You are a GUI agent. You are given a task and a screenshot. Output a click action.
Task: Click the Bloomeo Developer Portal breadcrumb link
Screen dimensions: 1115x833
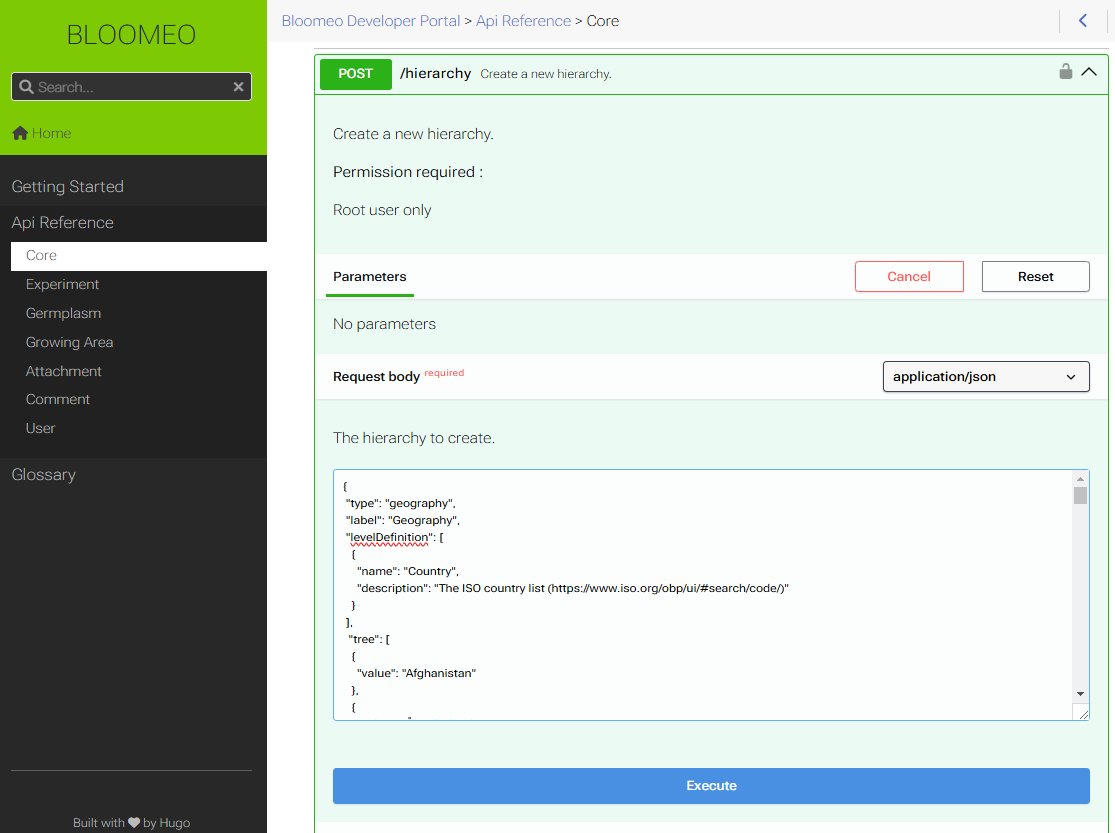coord(371,21)
